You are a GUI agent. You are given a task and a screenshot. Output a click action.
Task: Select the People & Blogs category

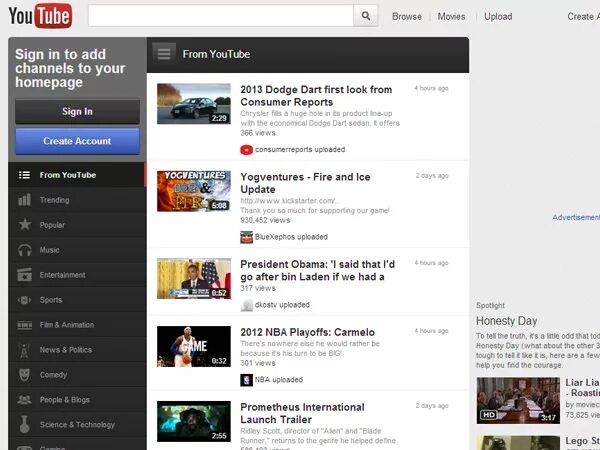pyautogui.click(x=77, y=399)
